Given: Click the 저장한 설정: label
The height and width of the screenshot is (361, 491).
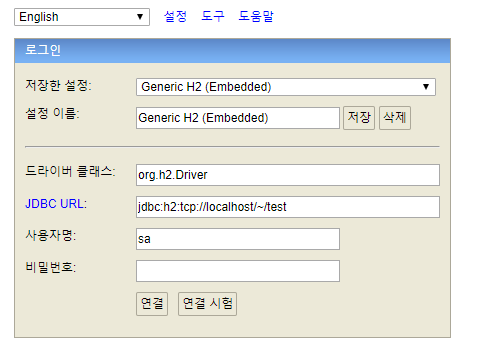Looking at the screenshot, I should pyautogui.click(x=58, y=86).
